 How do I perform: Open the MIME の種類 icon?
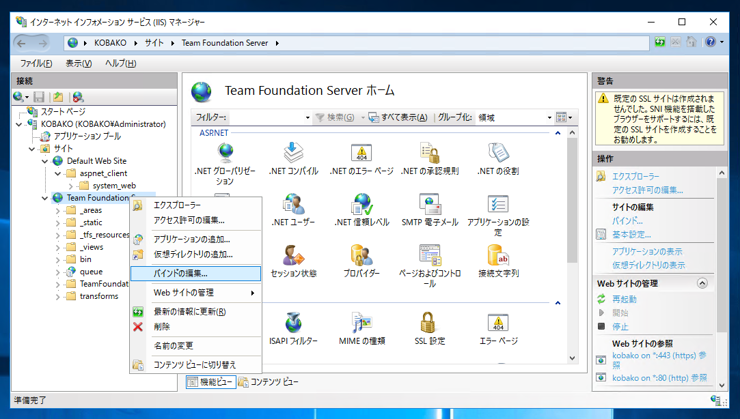(362, 328)
